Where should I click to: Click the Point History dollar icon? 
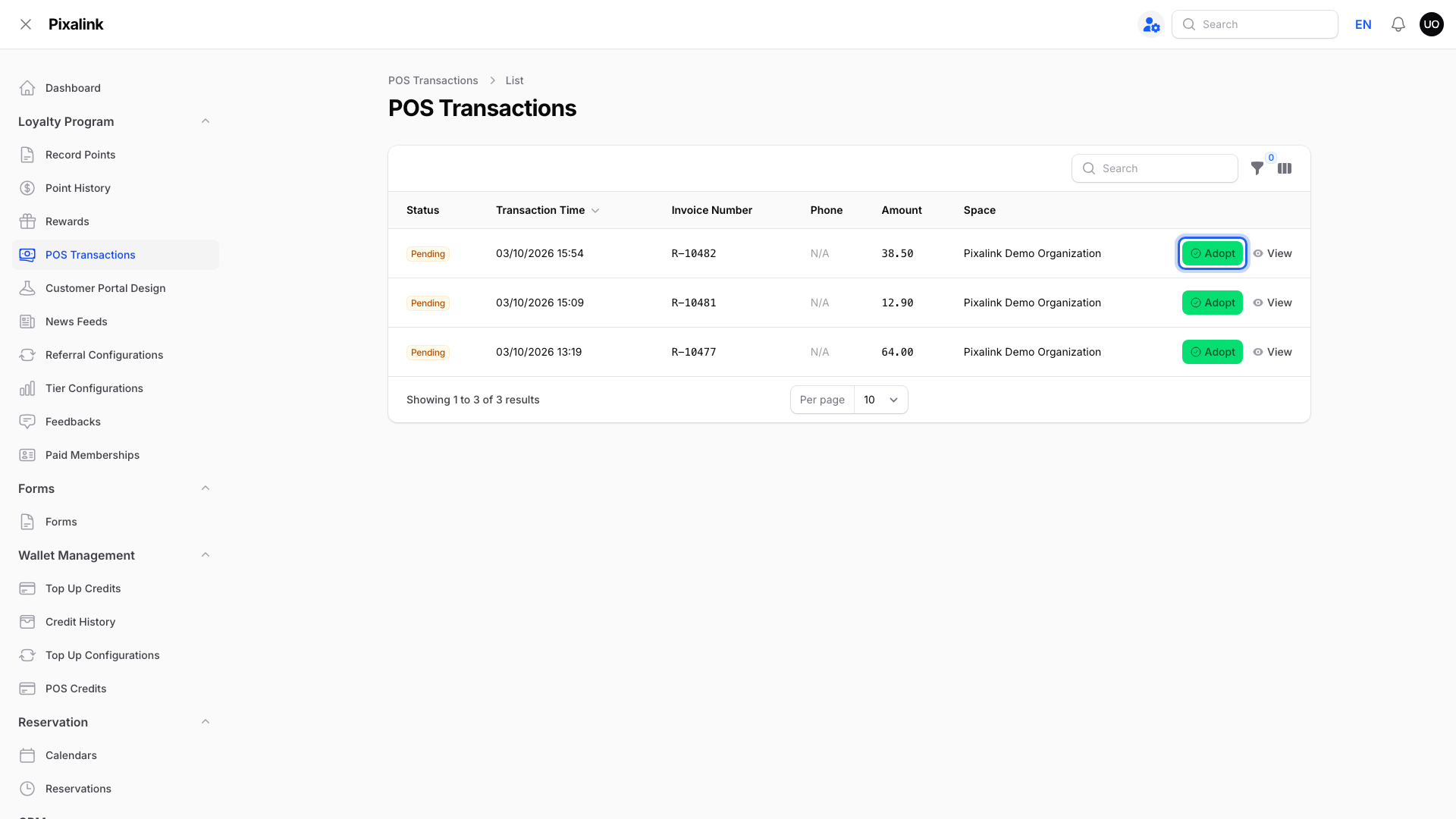[x=27, y=188]
